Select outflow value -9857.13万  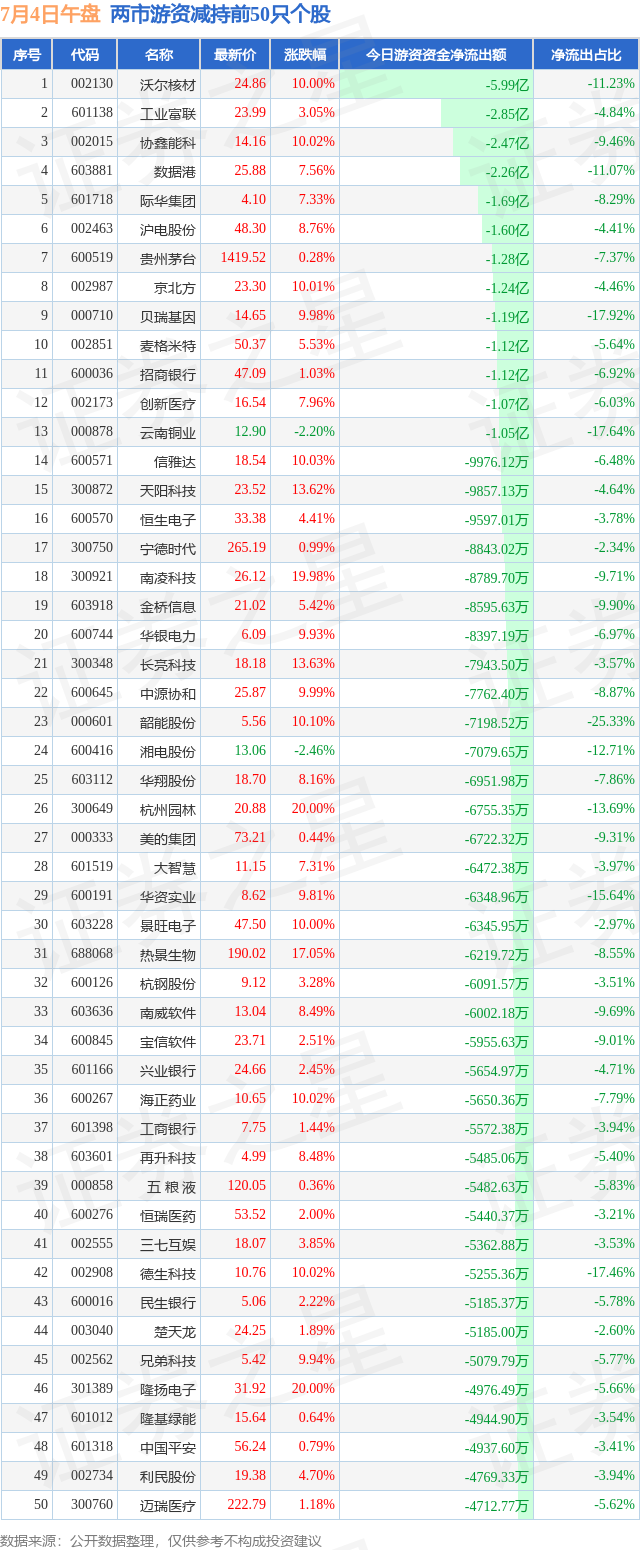coord(497,490)
